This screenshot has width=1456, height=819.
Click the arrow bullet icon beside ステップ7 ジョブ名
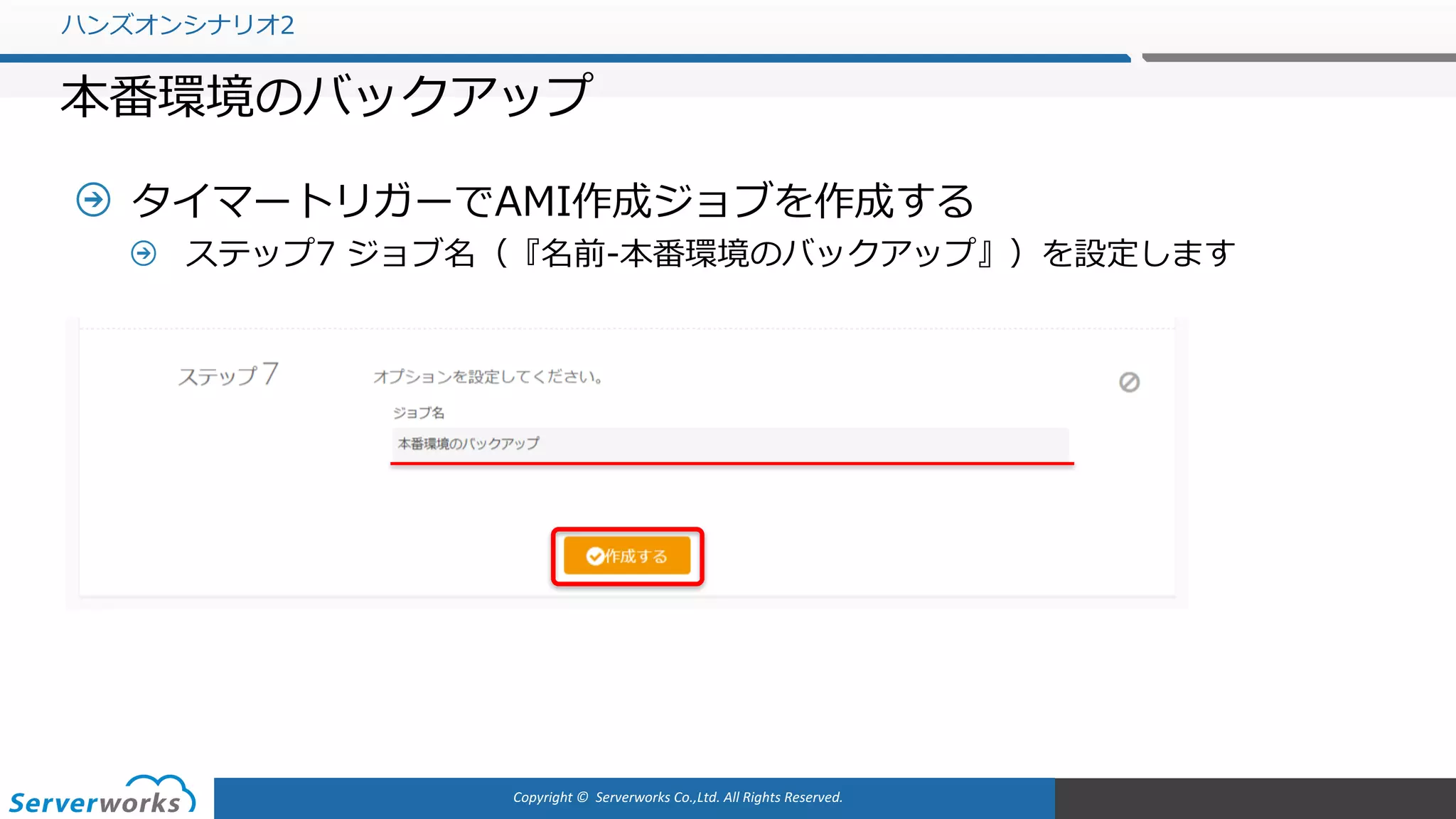[x=144, y=253]
